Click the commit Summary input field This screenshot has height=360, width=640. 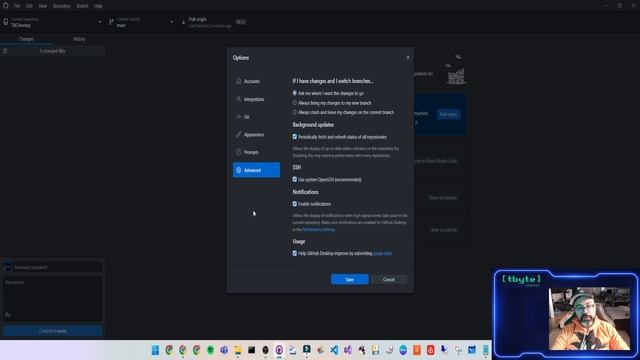(58, 267)
